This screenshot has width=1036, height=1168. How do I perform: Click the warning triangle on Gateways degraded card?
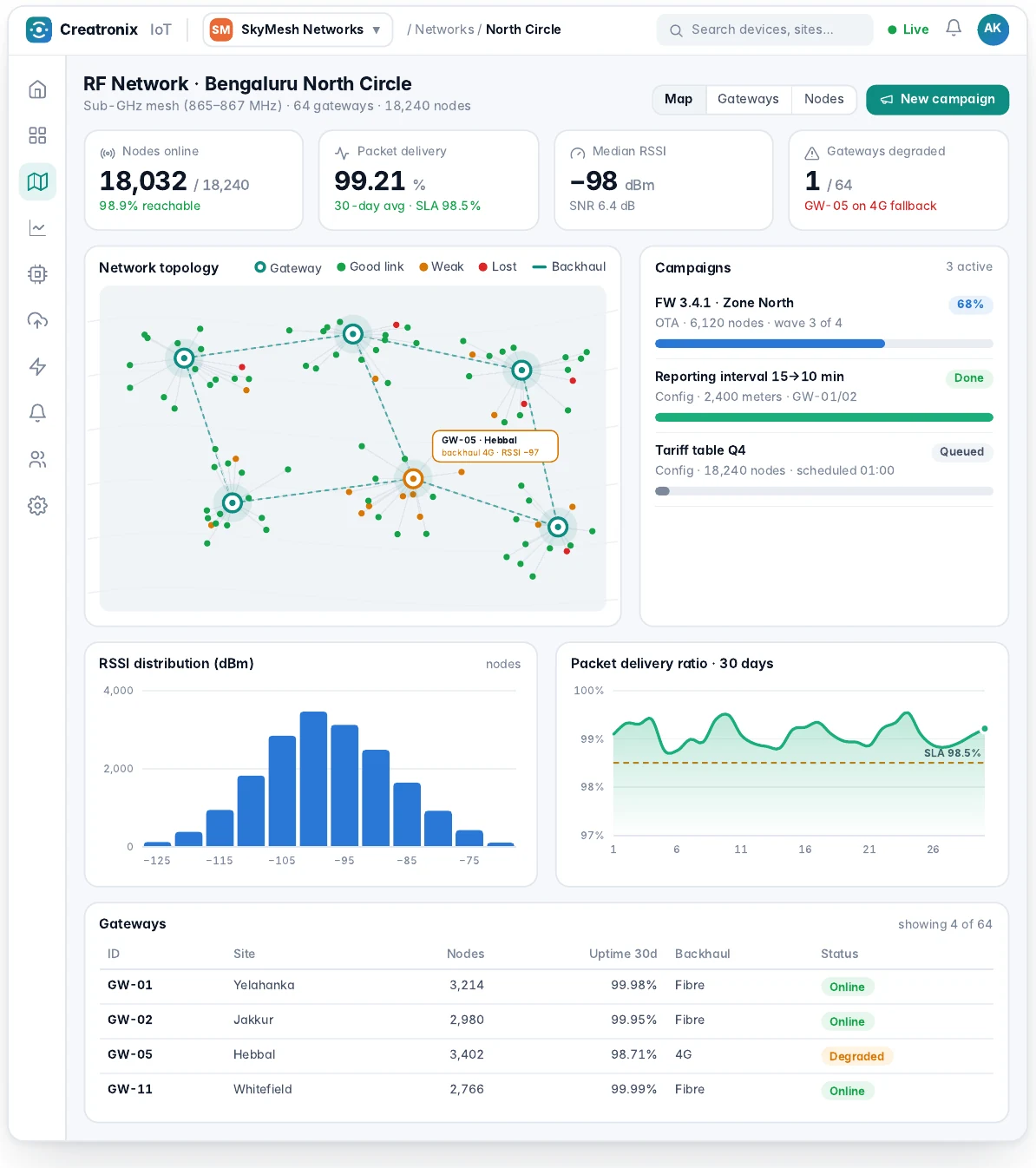pyautogui.click(x=812, y=153)
